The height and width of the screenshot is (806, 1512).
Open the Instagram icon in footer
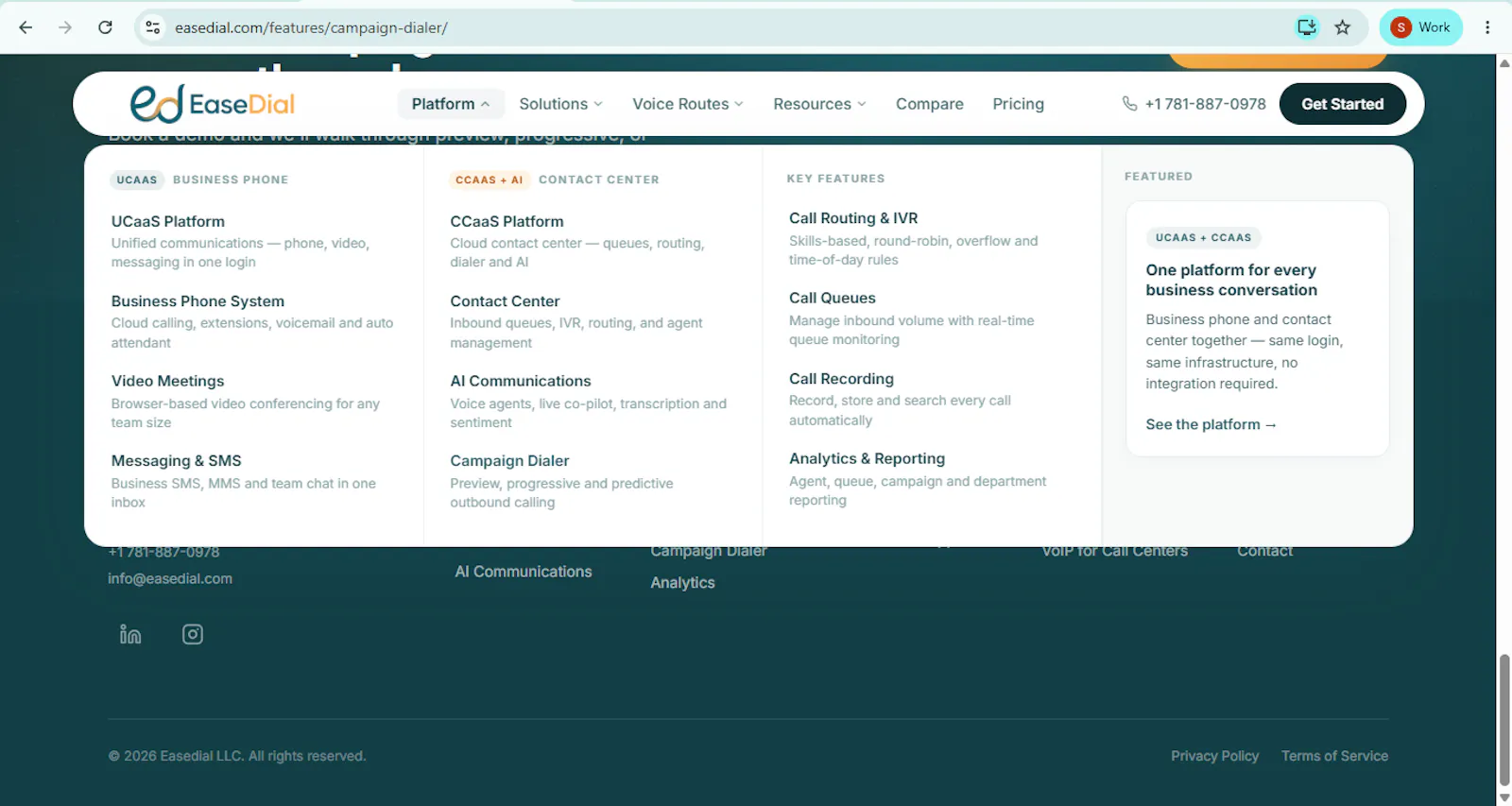click(x=193, y=634)
